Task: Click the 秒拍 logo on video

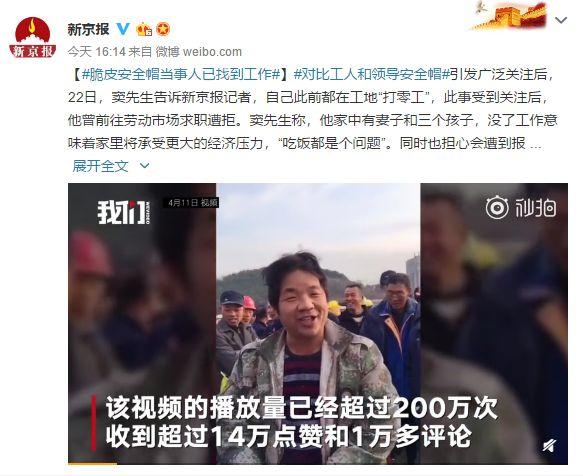Action: click(521, 208)
